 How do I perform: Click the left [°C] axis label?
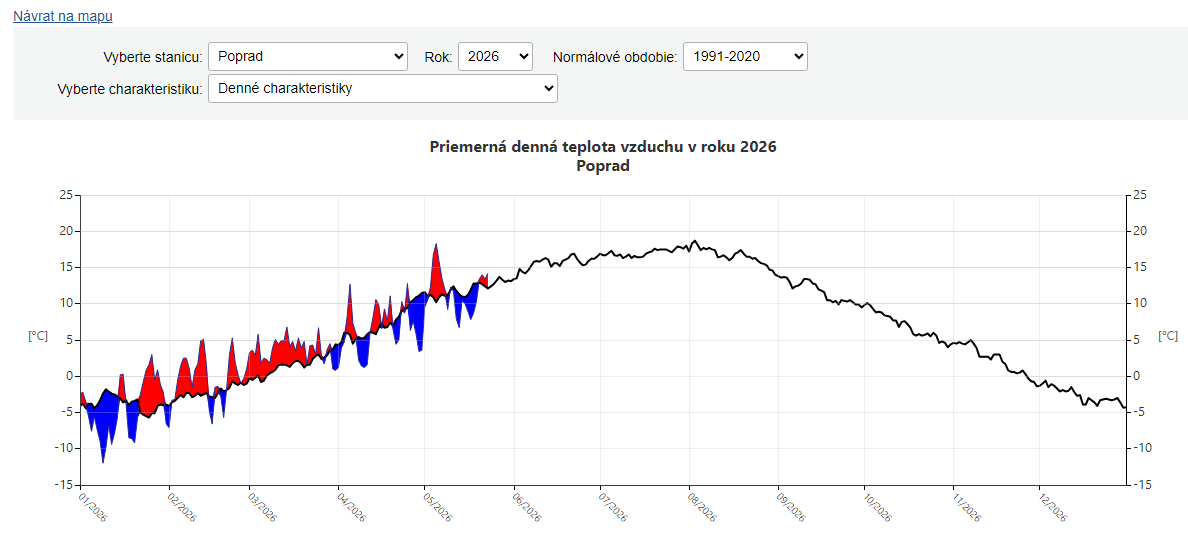[38, 335]
